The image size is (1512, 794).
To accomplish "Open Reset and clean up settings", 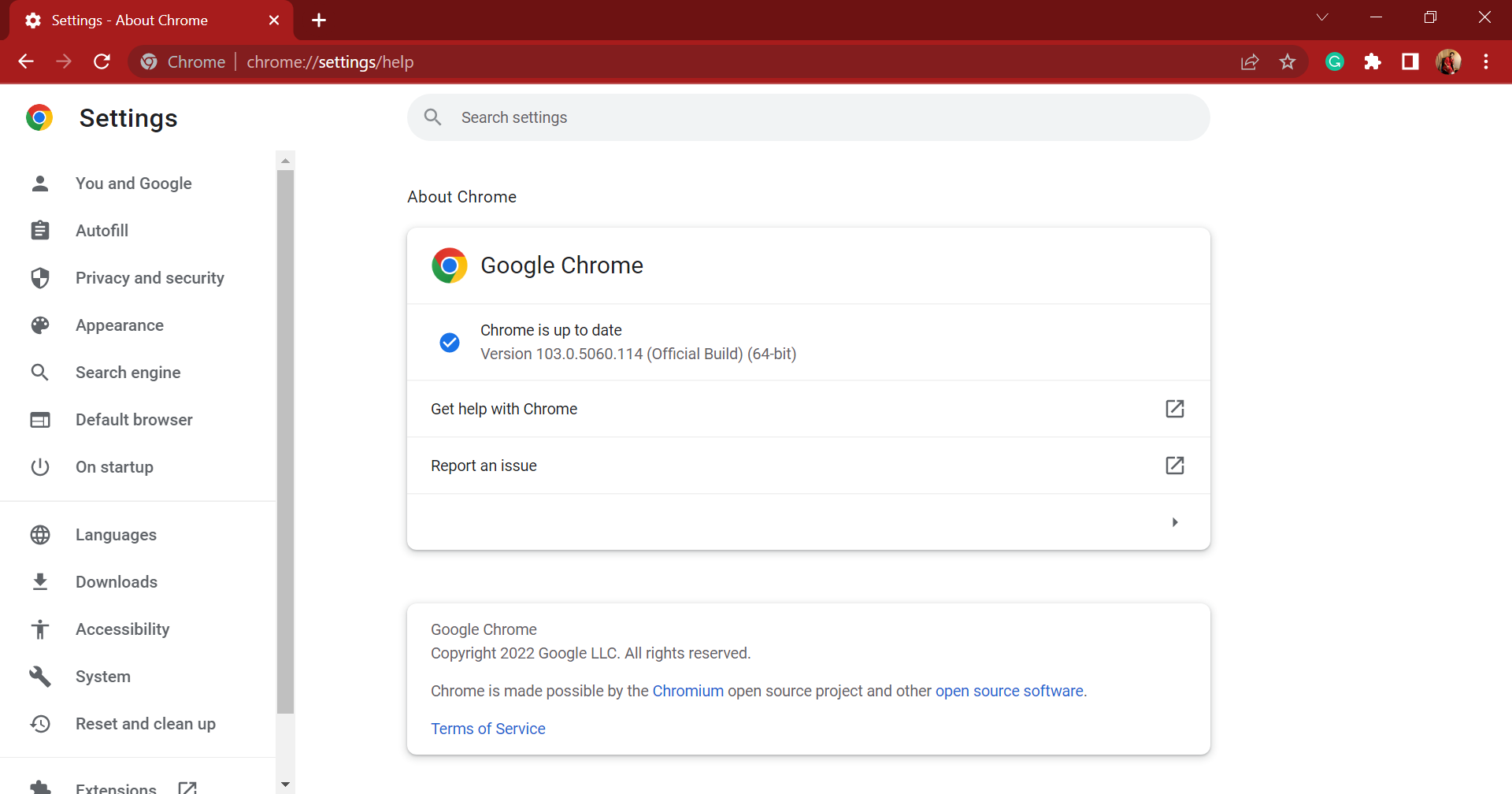I will pos(146,724).
